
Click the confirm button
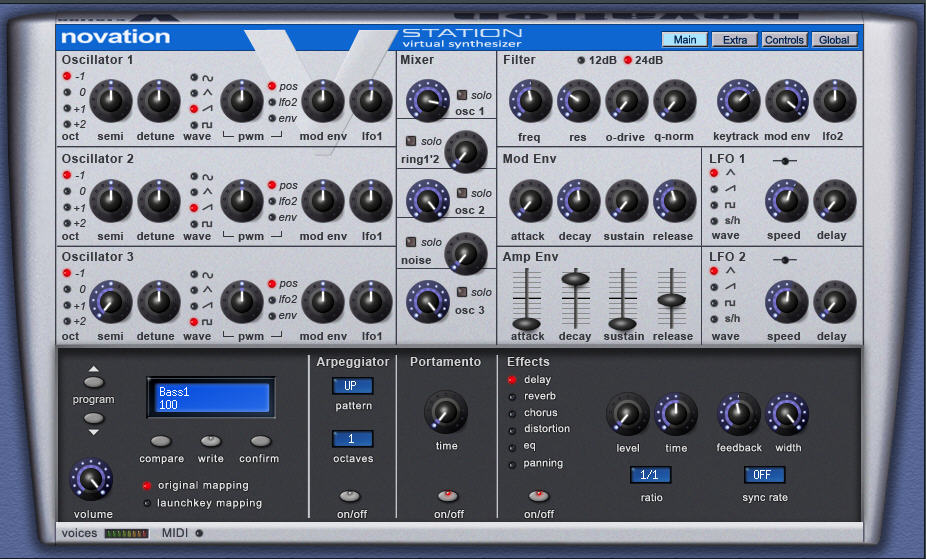[x=260, y=441]
